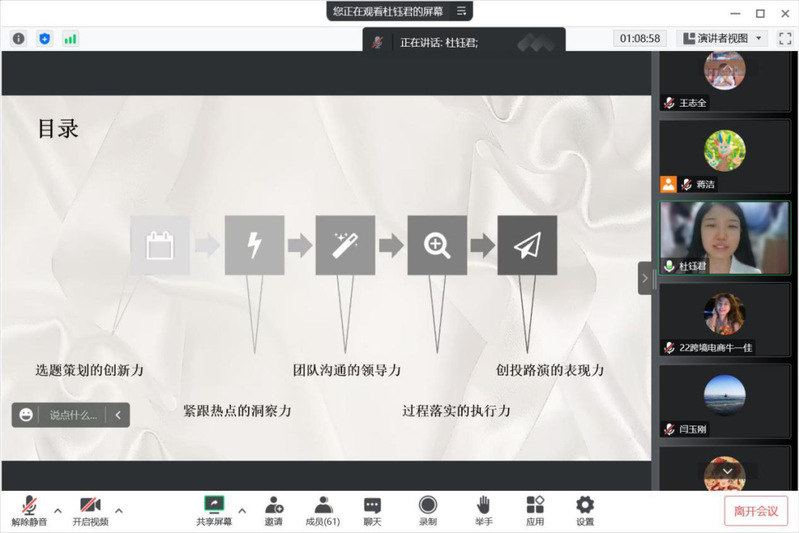Click the 目录 slide title
The image size is (799, 533).
[58, 128]
